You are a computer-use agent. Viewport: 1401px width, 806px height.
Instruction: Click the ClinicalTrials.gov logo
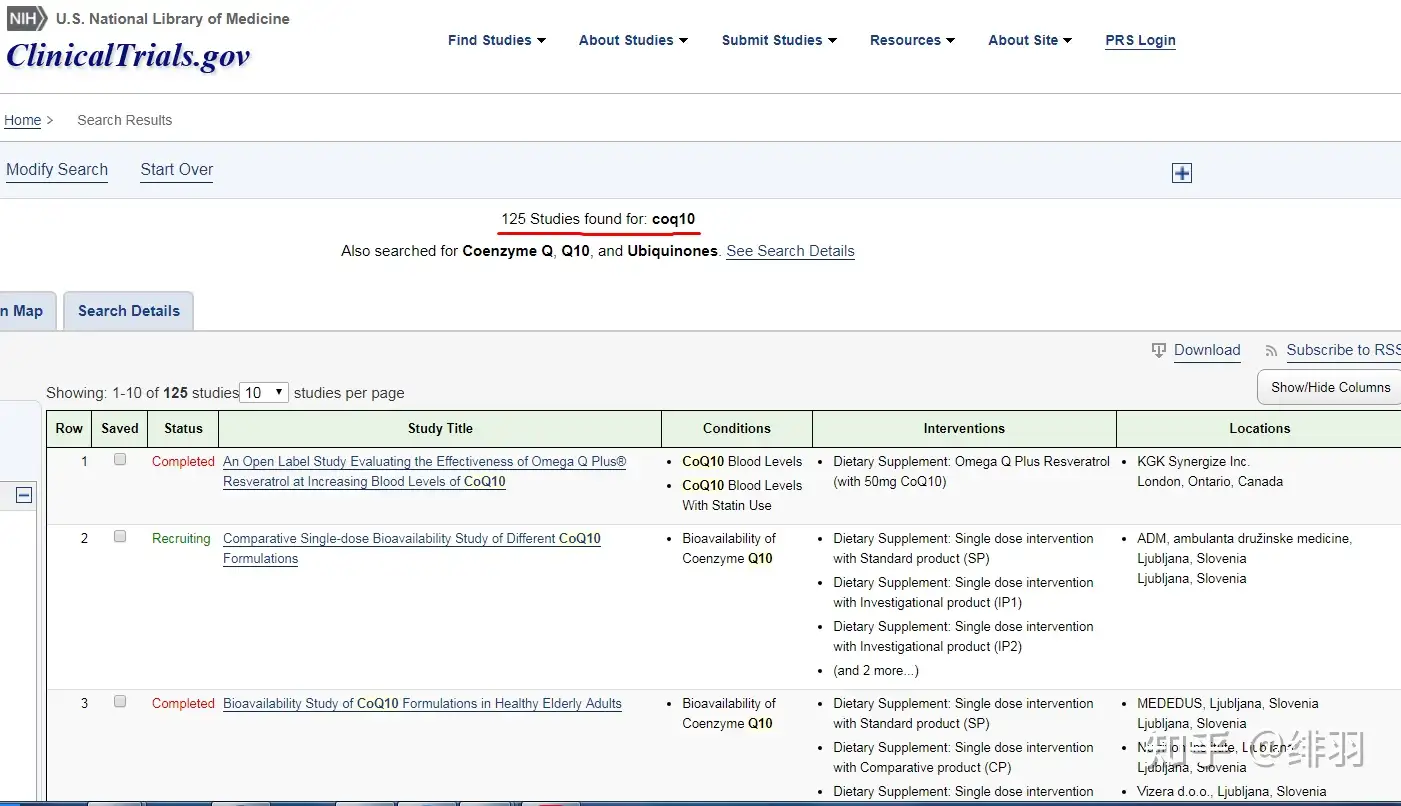click(x=128, y=55)
